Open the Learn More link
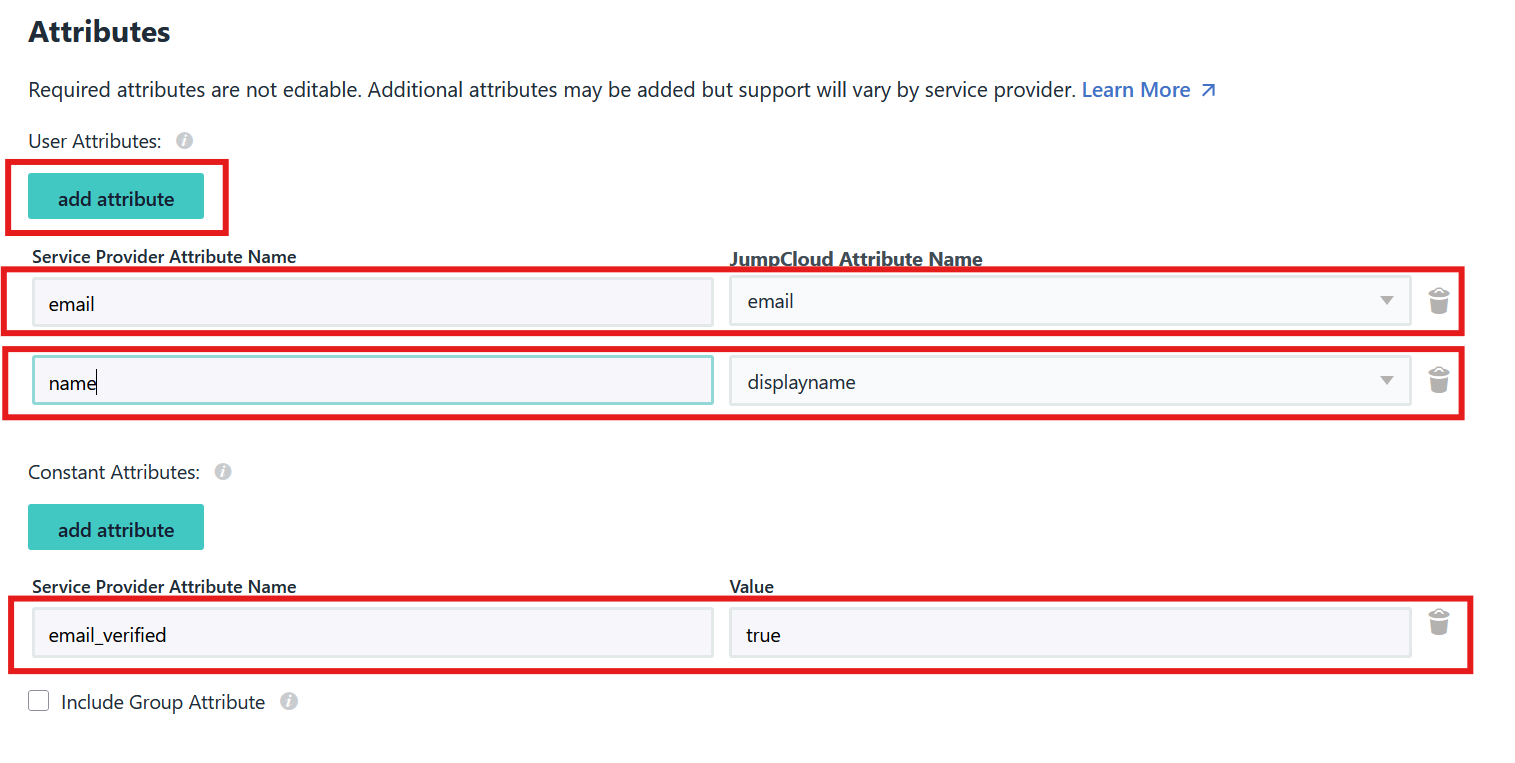 pos(1136,89)
